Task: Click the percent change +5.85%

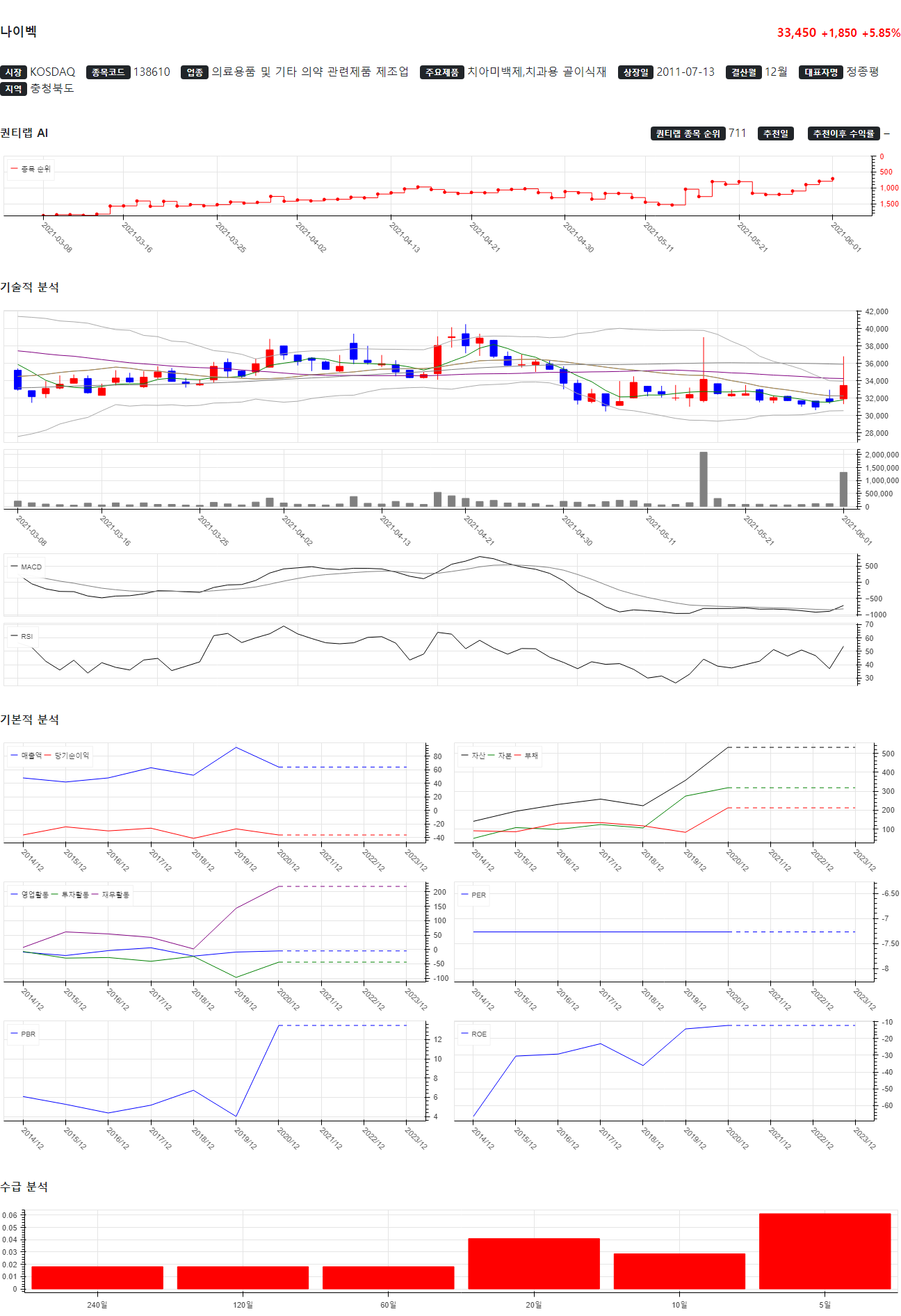Action: [881, 33]
